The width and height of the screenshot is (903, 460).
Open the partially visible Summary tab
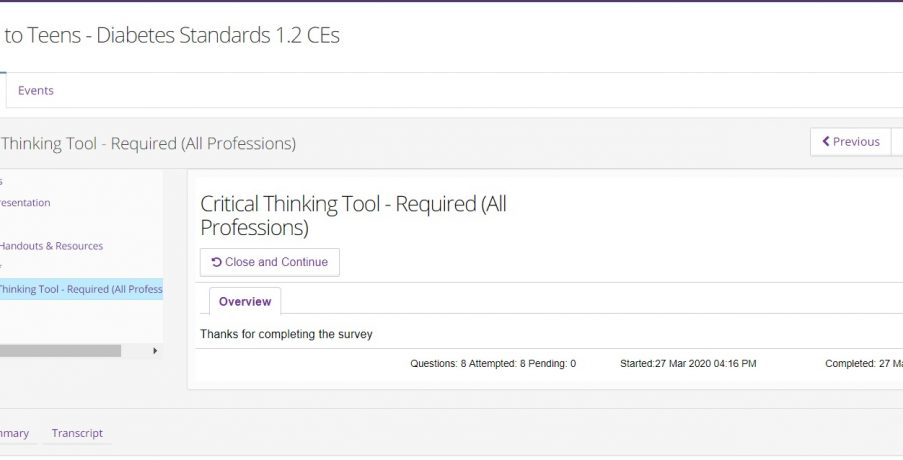coord(14,433)
